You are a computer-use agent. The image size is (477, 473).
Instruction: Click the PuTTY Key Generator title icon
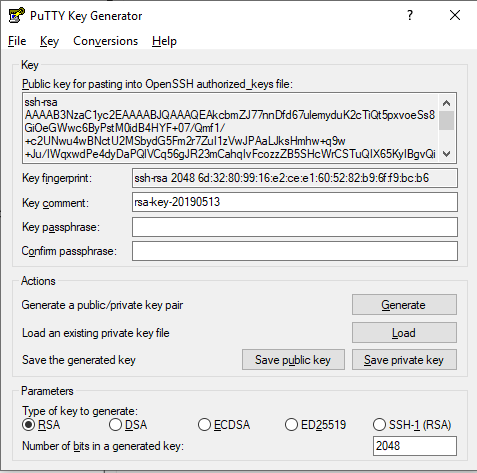tap(16, 15)
